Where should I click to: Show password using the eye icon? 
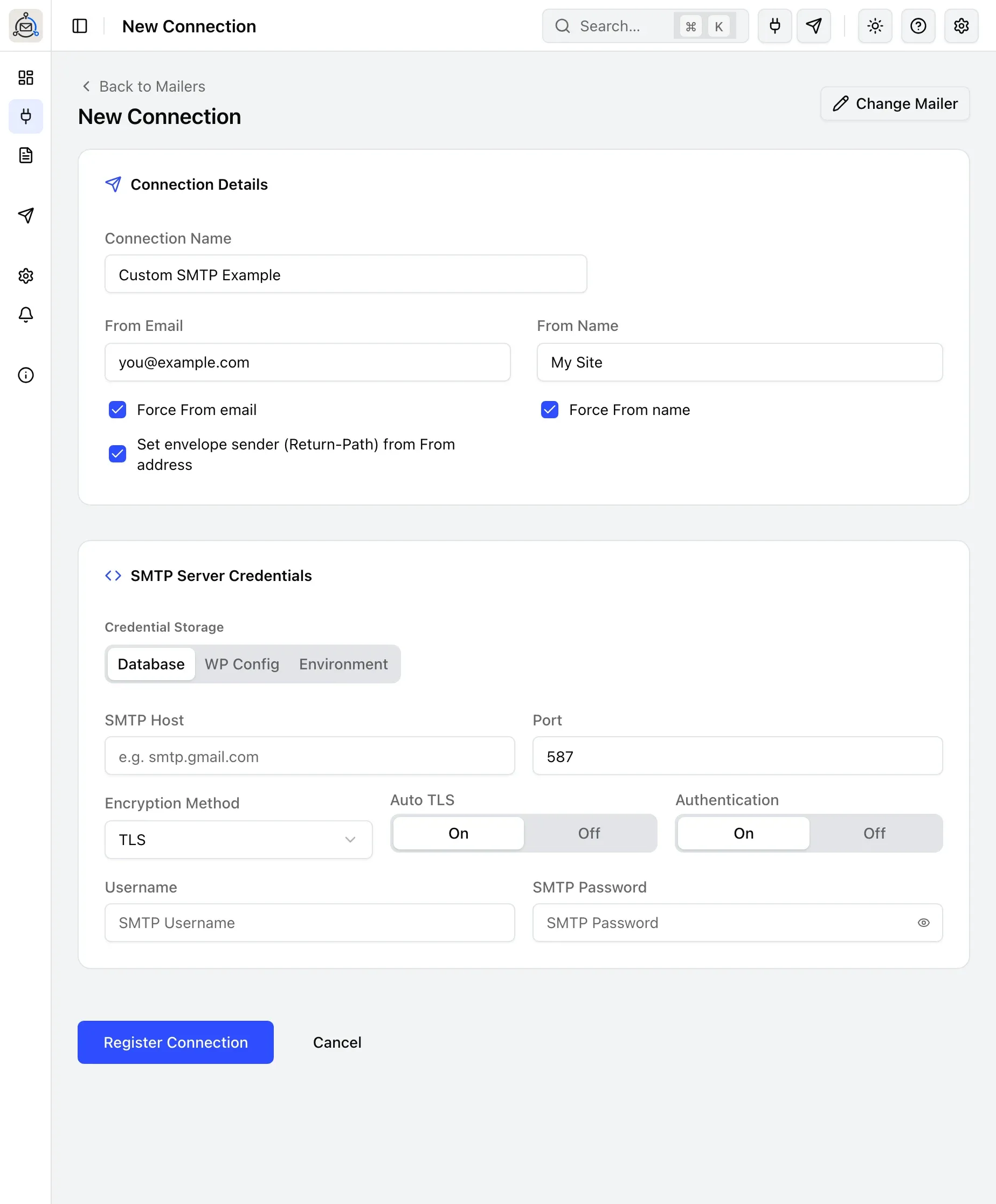tap(923, 923)
